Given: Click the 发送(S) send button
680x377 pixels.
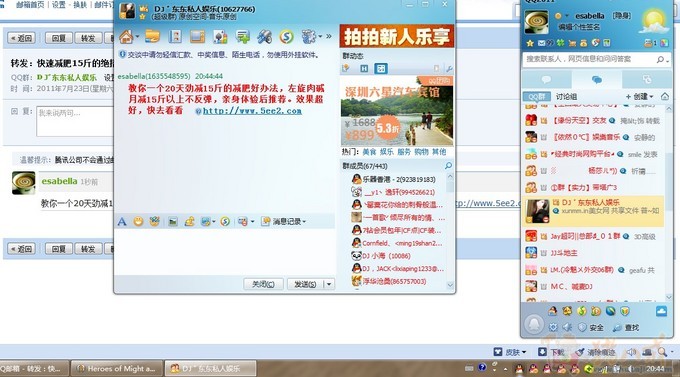Looking at the screenshot, I should [x=305, y=284].
